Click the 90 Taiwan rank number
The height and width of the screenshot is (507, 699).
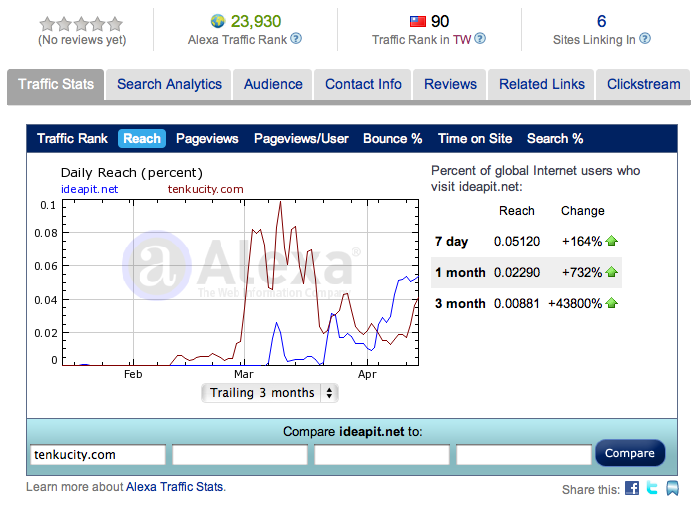(x=440, y=21)
